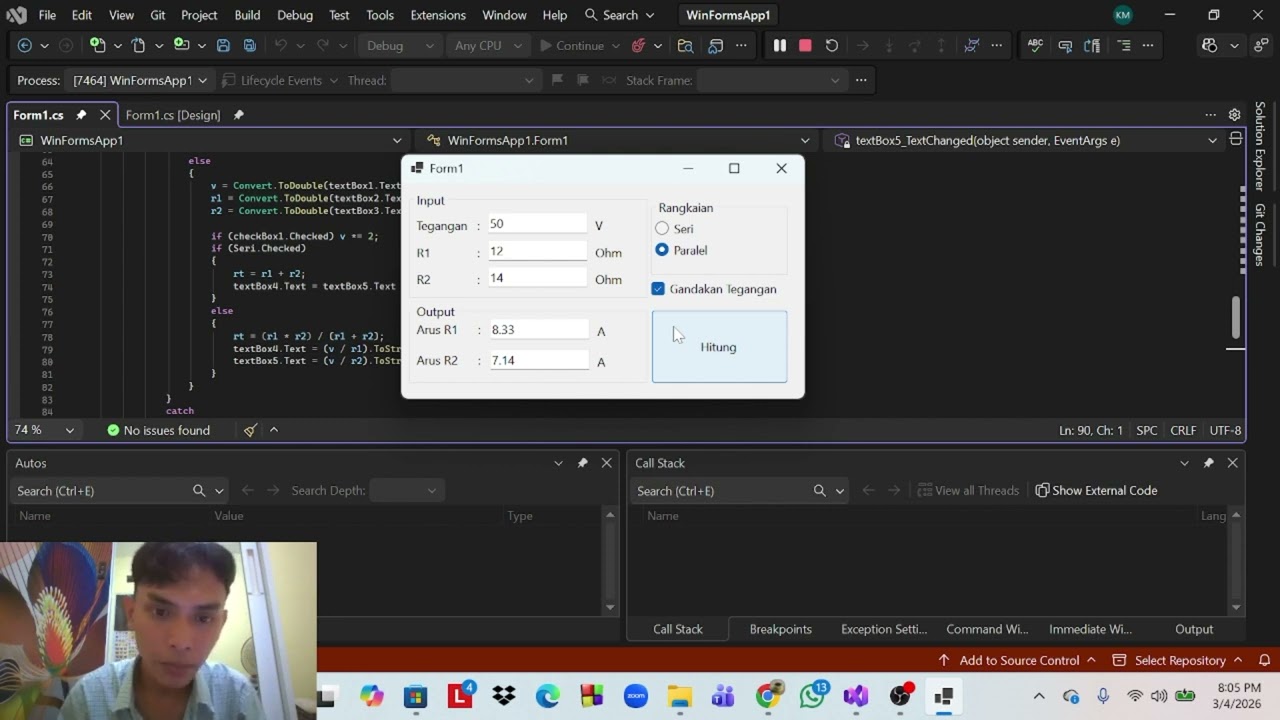Click the GitHub Copilot icon in toolbar

(1210, 46)
